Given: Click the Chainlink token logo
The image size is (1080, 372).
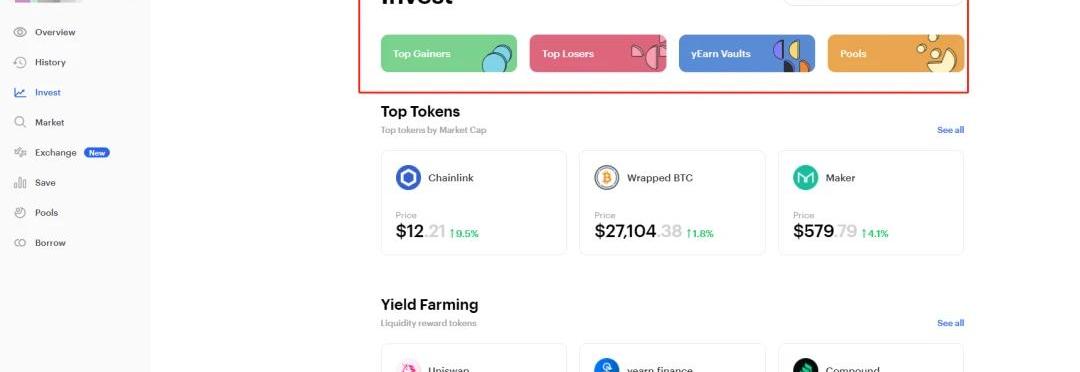Looking at the screenshot, I should tap(408, 178).
